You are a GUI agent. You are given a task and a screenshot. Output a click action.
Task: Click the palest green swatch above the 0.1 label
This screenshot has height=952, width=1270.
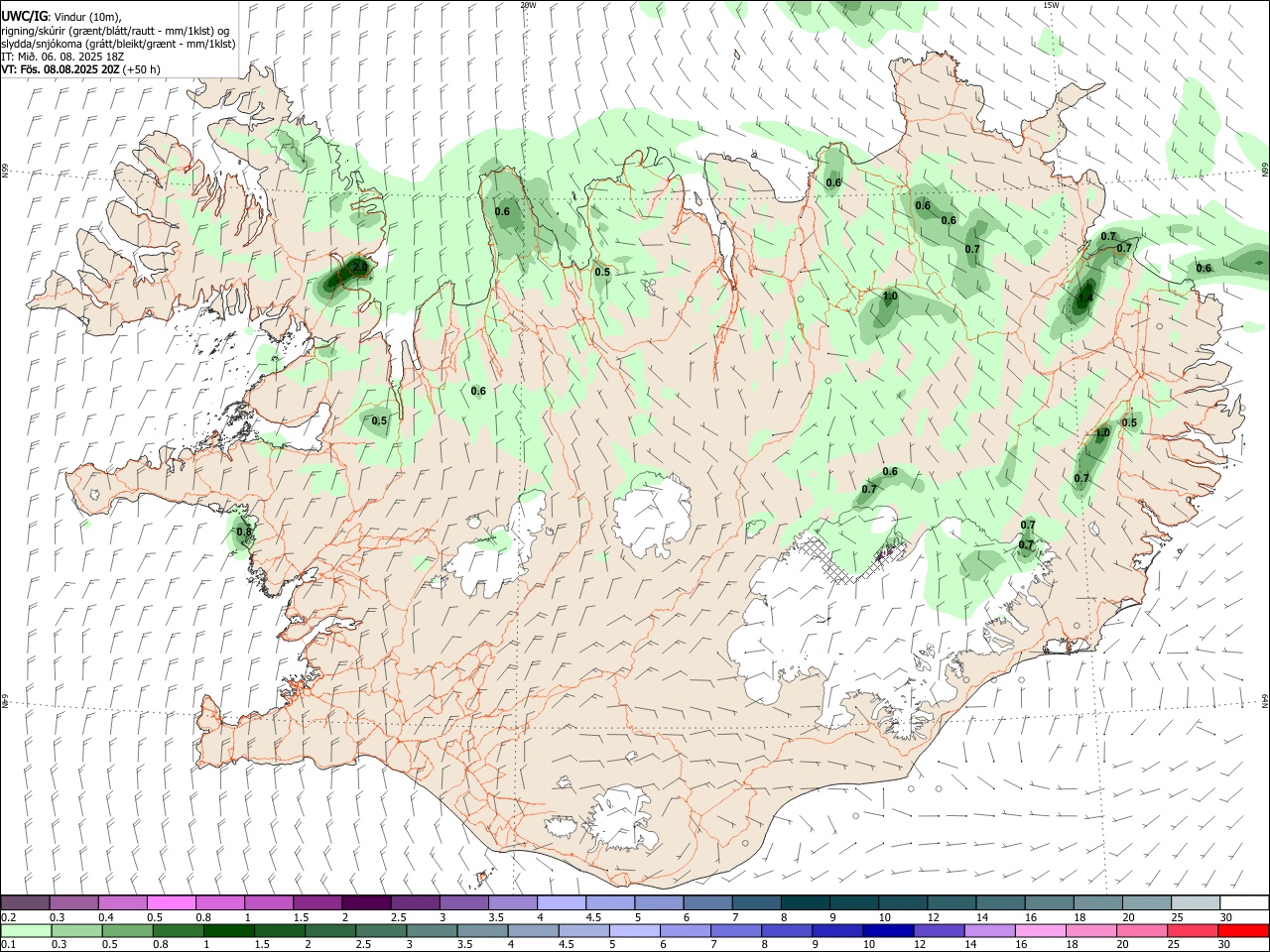27,931
